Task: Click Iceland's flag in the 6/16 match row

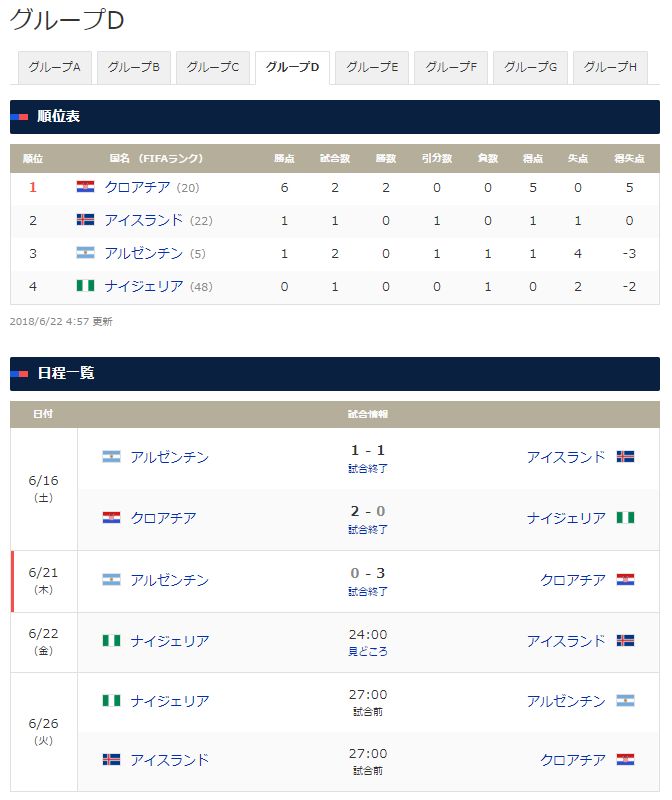Action: point(625,457)
